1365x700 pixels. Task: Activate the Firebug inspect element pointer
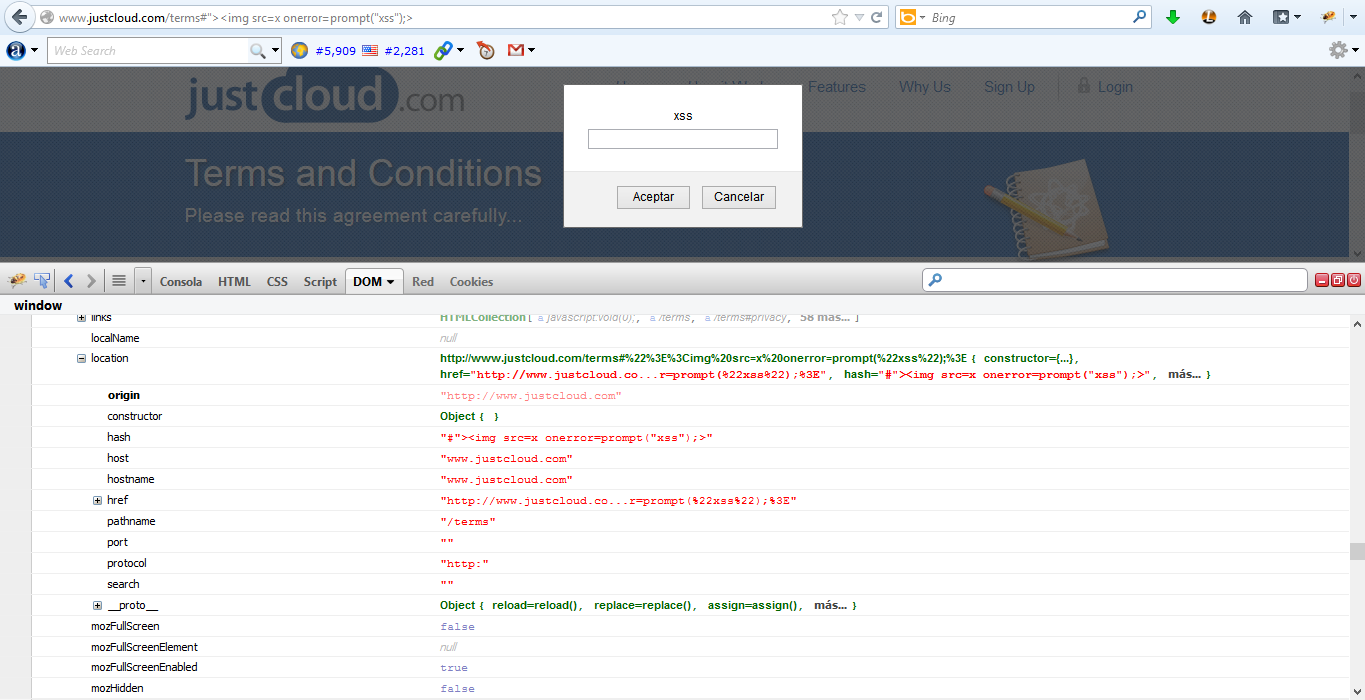coord(42,281)
